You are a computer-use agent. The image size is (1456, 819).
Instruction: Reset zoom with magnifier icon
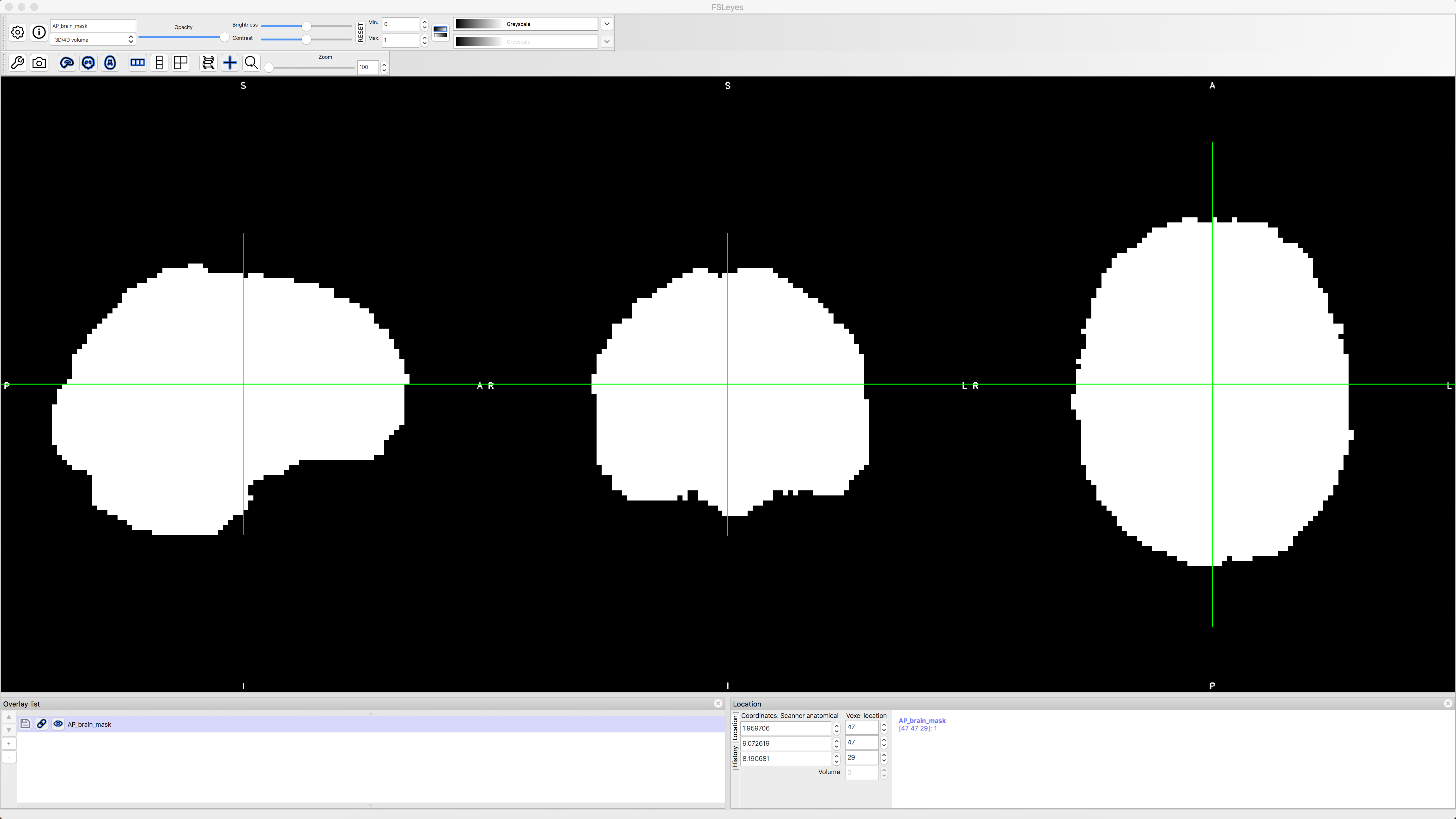coord(252,63)
